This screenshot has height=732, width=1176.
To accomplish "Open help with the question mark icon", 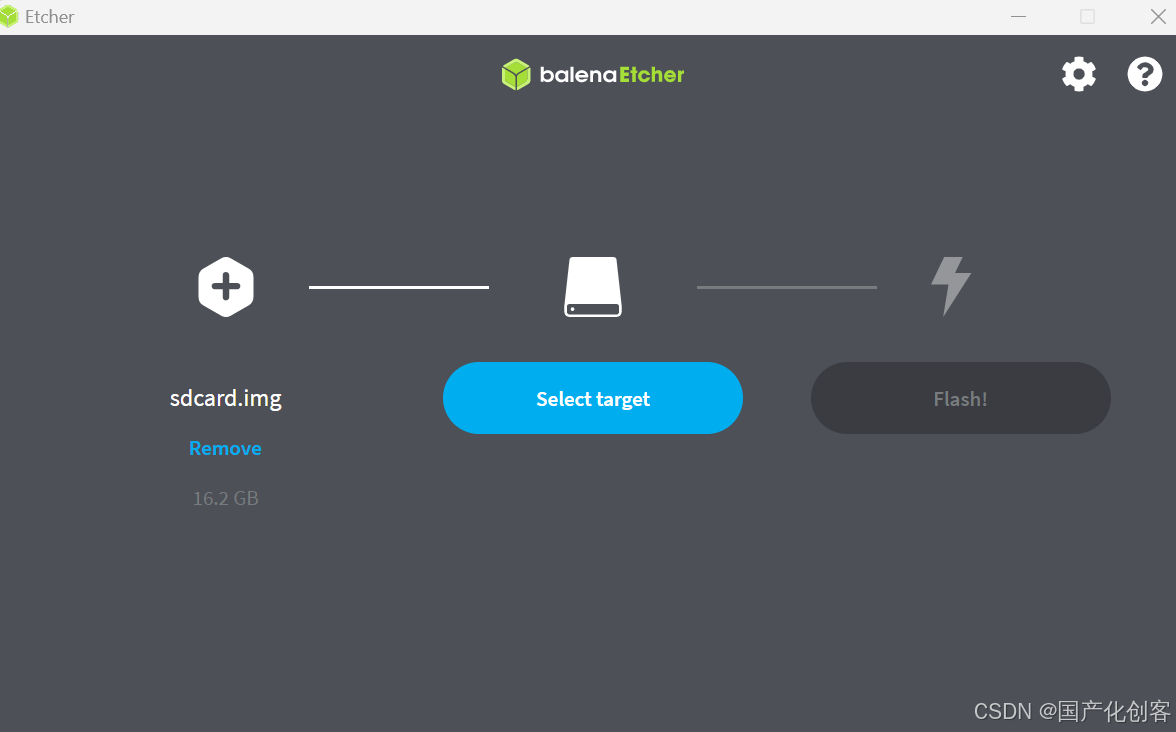I will [1144, 74].
